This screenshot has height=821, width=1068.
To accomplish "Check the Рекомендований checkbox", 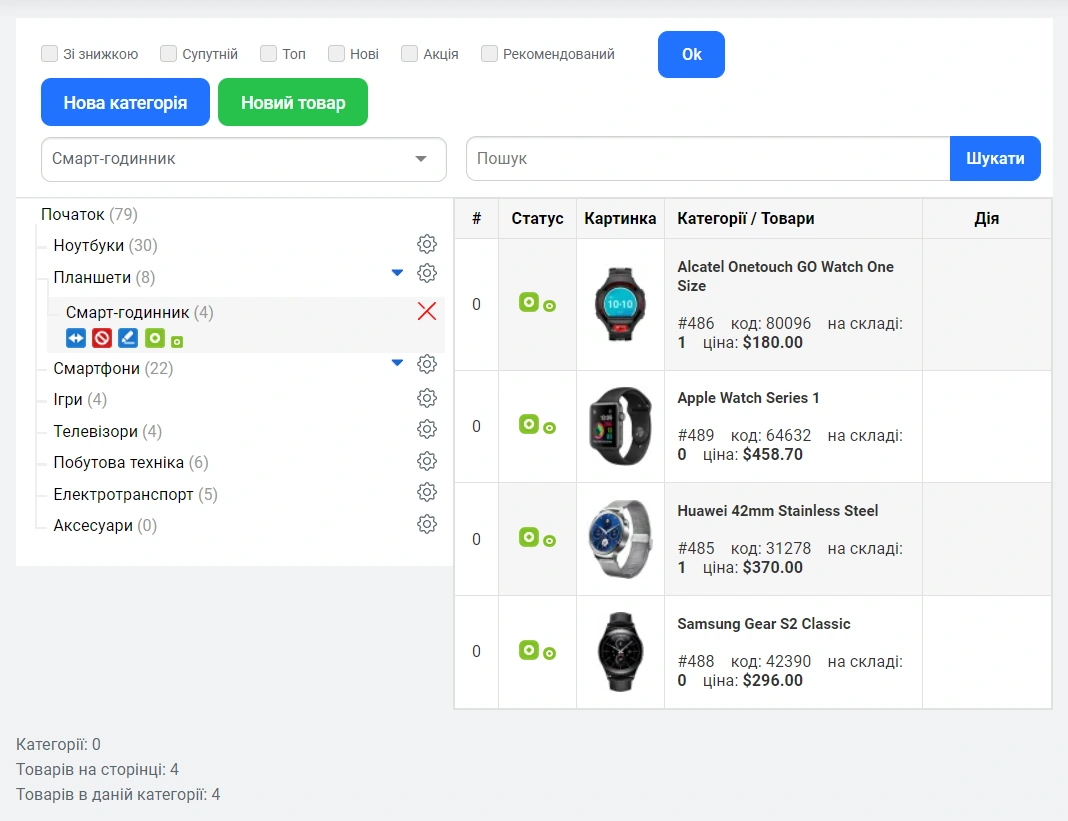I will click(x=489, y=54).
